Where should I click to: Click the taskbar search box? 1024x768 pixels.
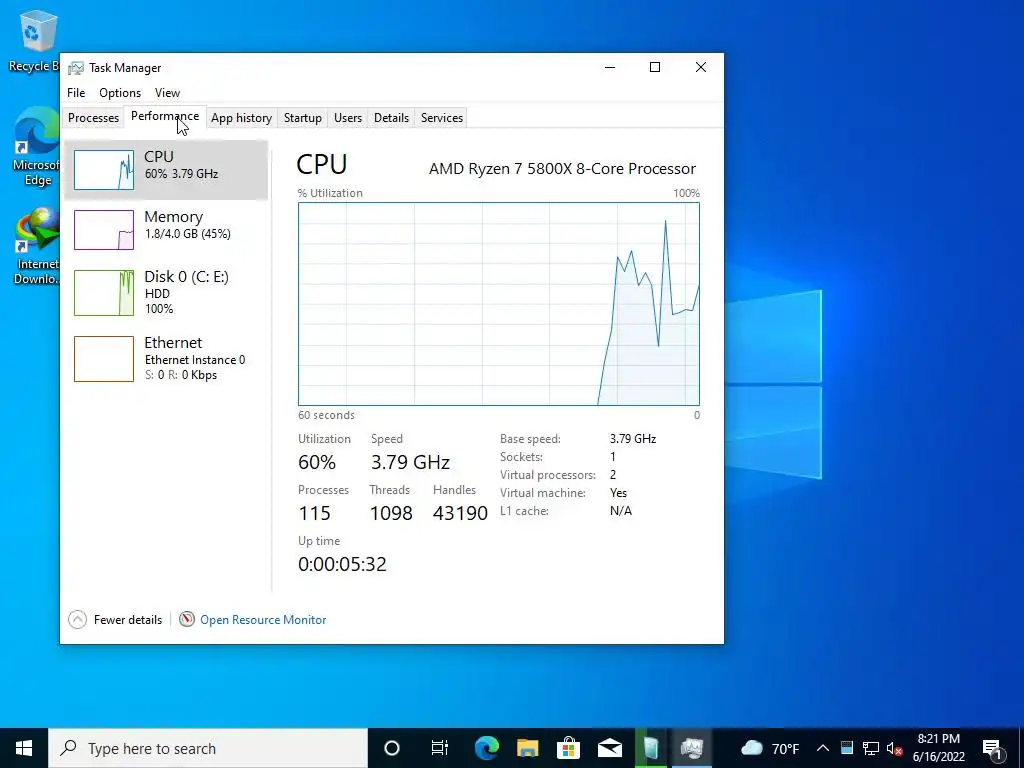pyautogui.click(x=208, y=748)
